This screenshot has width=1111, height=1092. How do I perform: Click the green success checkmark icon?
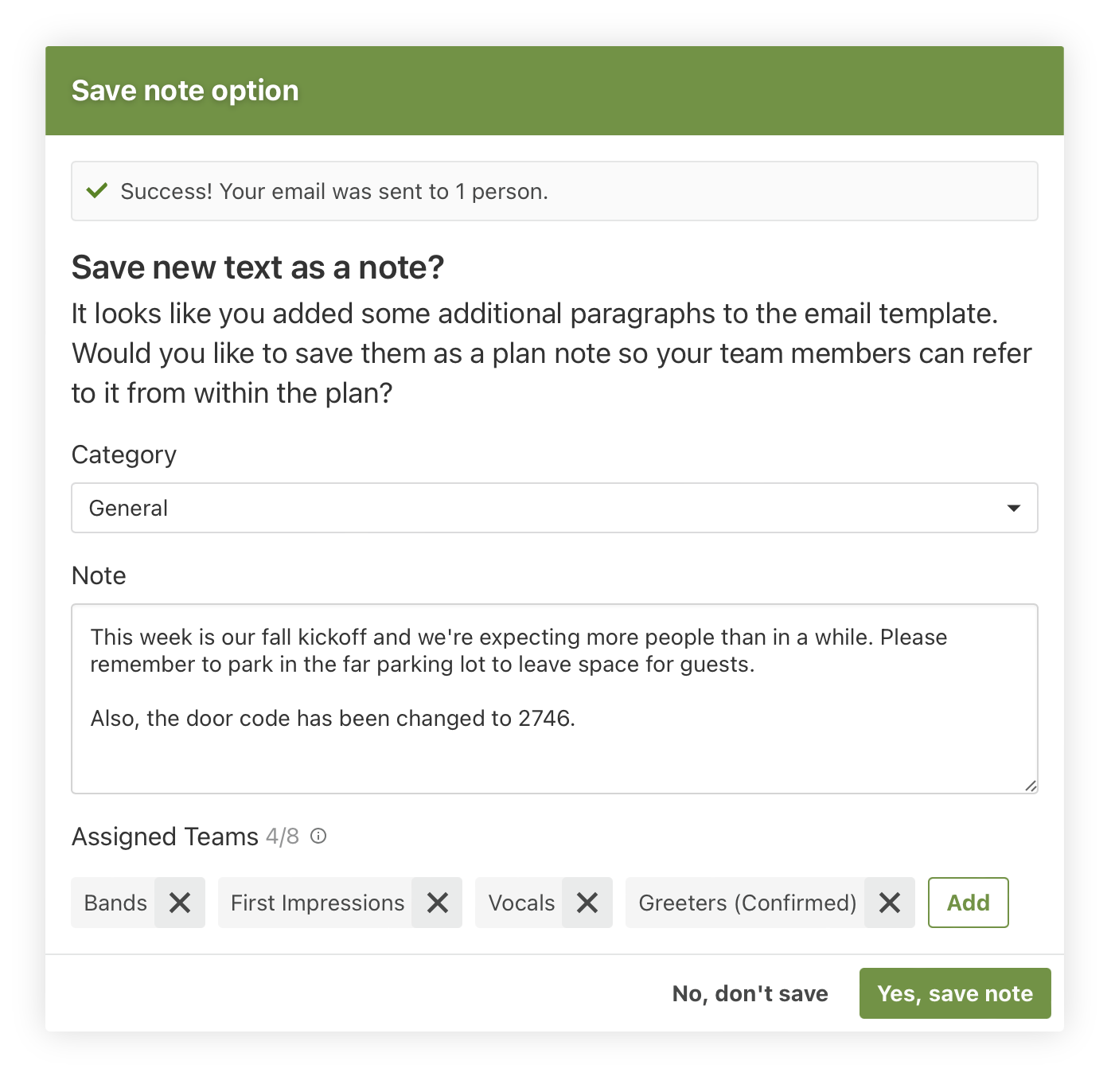click(x=97, y=191)
